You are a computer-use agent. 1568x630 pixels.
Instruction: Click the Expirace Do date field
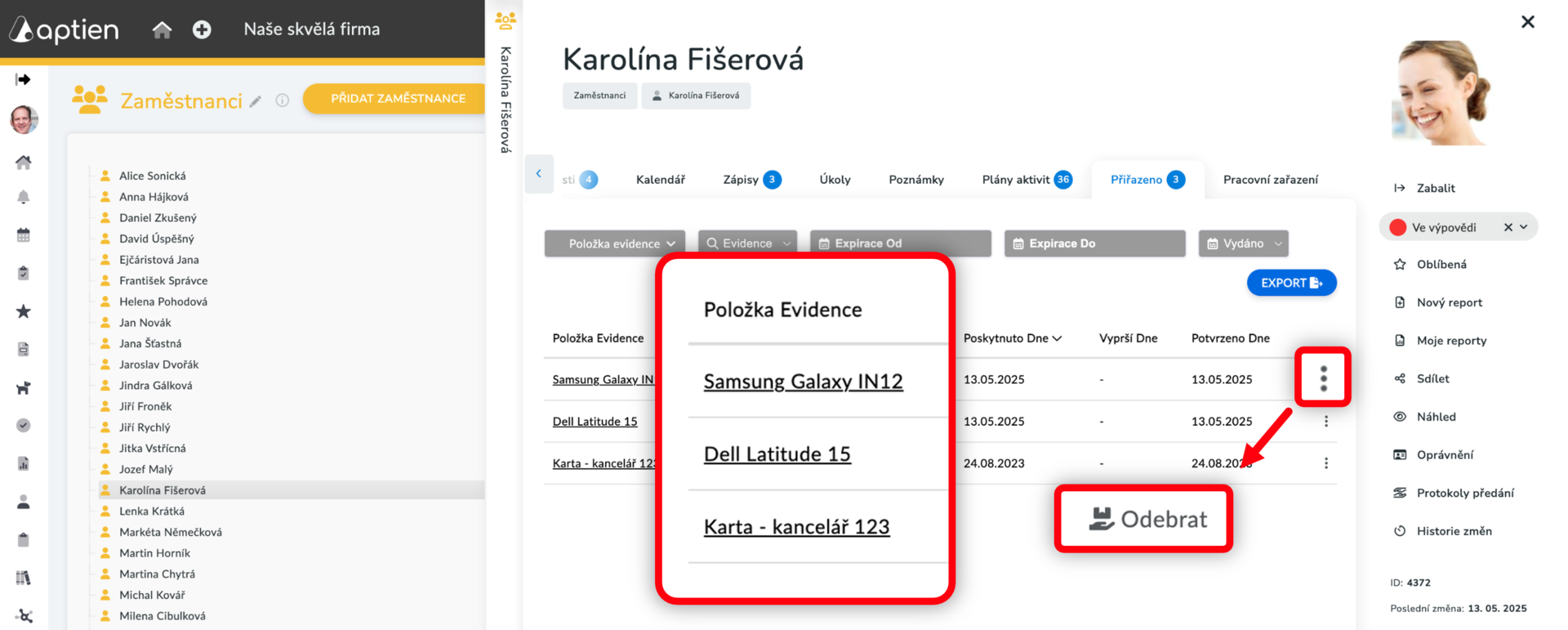(x=1094, y=244)
